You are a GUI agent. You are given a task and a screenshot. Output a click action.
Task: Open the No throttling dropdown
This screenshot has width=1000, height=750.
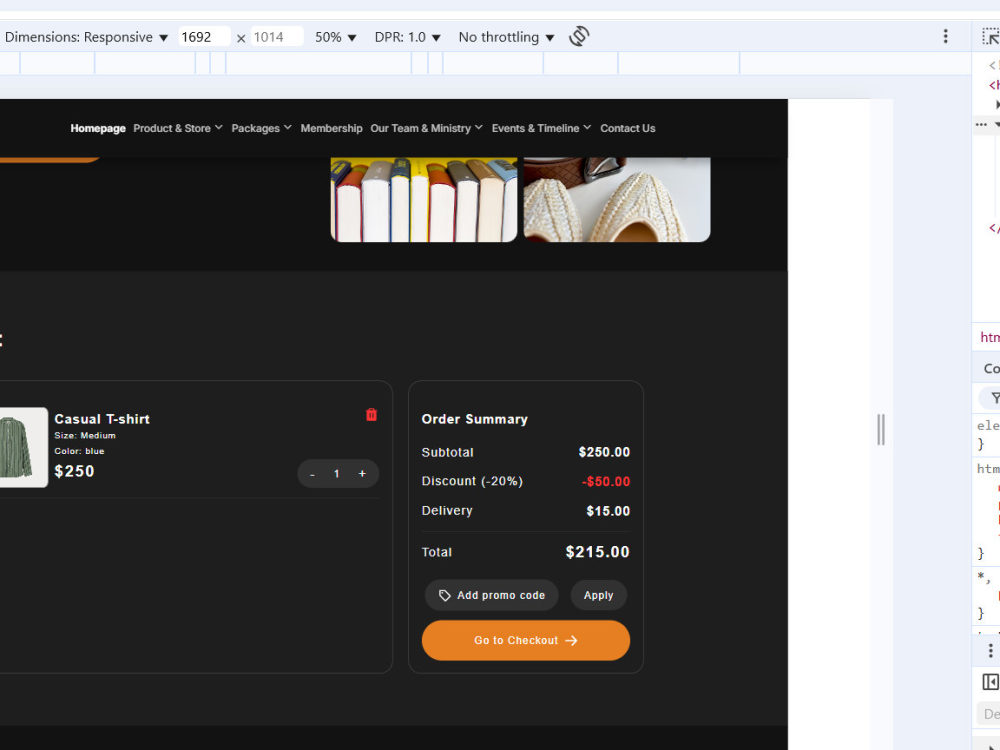click(x=506, y=37)
